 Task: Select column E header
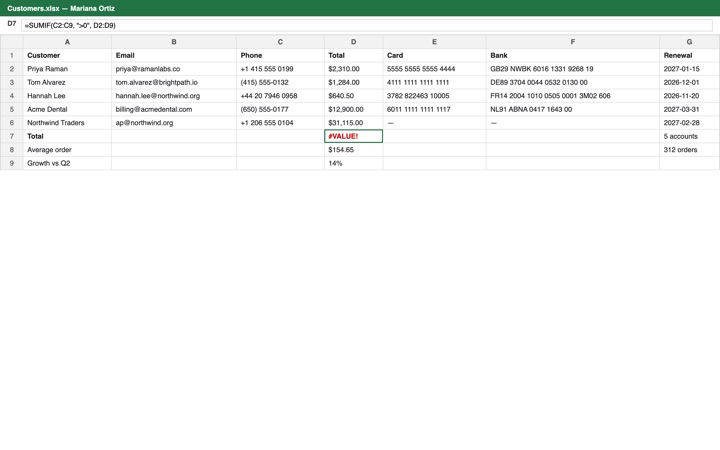pyautogui.click(x=434, y=42)
